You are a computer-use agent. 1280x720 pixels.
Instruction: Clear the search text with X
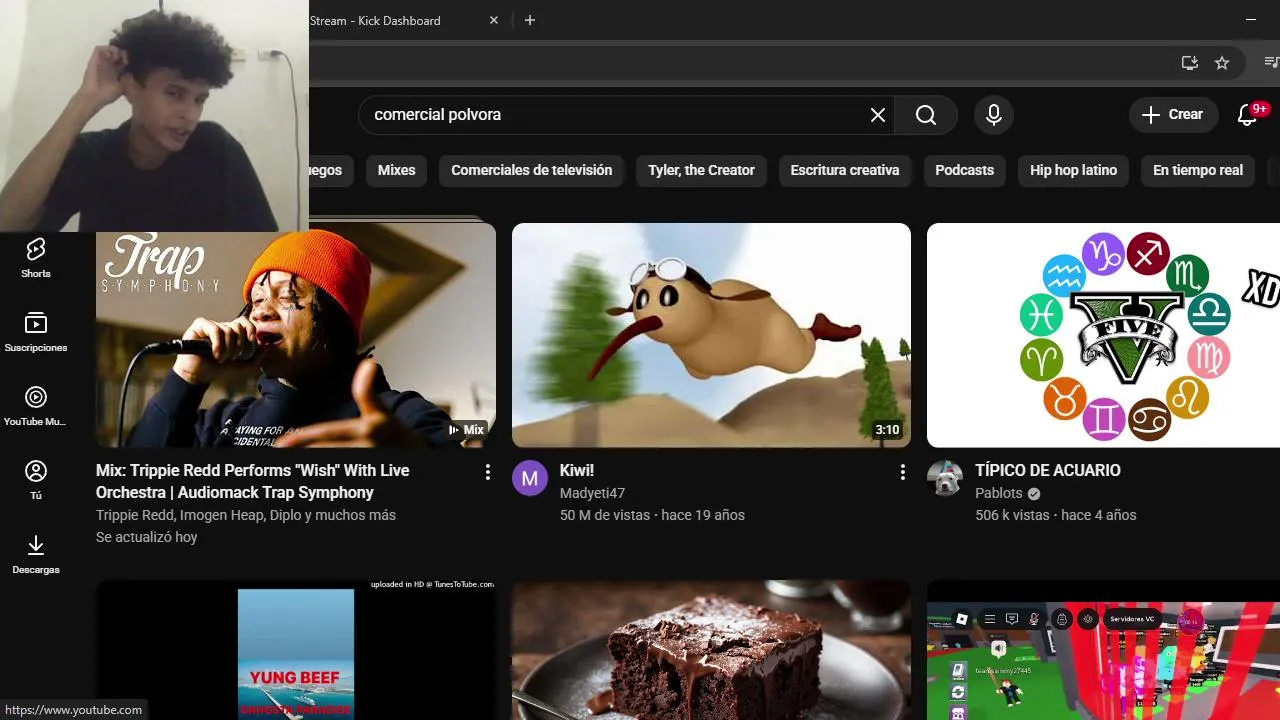[x=878, y=115]
